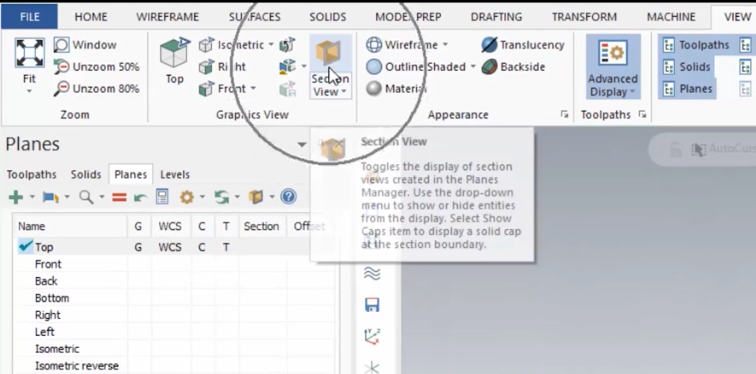Image resolution: width=756 pixels, height=374 pixels.
Task: Click the save disk icon in side toolbar
Action: 372,305
